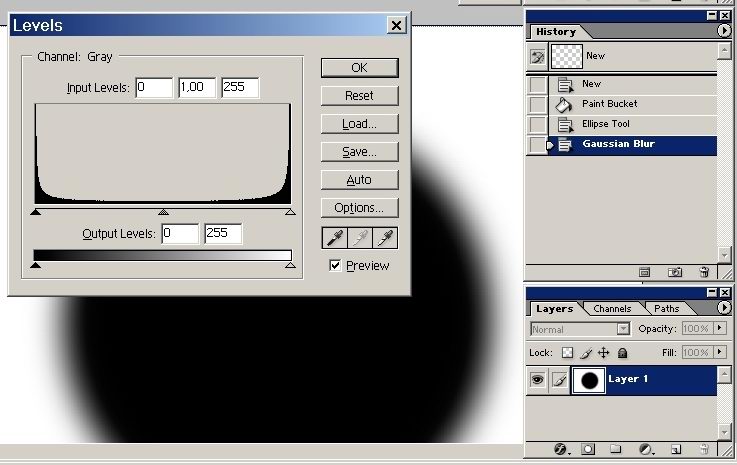The height and width of the screenshot is (465, 737).
Task: Open the Normal blend mode dropdown
Action: click(x=623, y=329)
